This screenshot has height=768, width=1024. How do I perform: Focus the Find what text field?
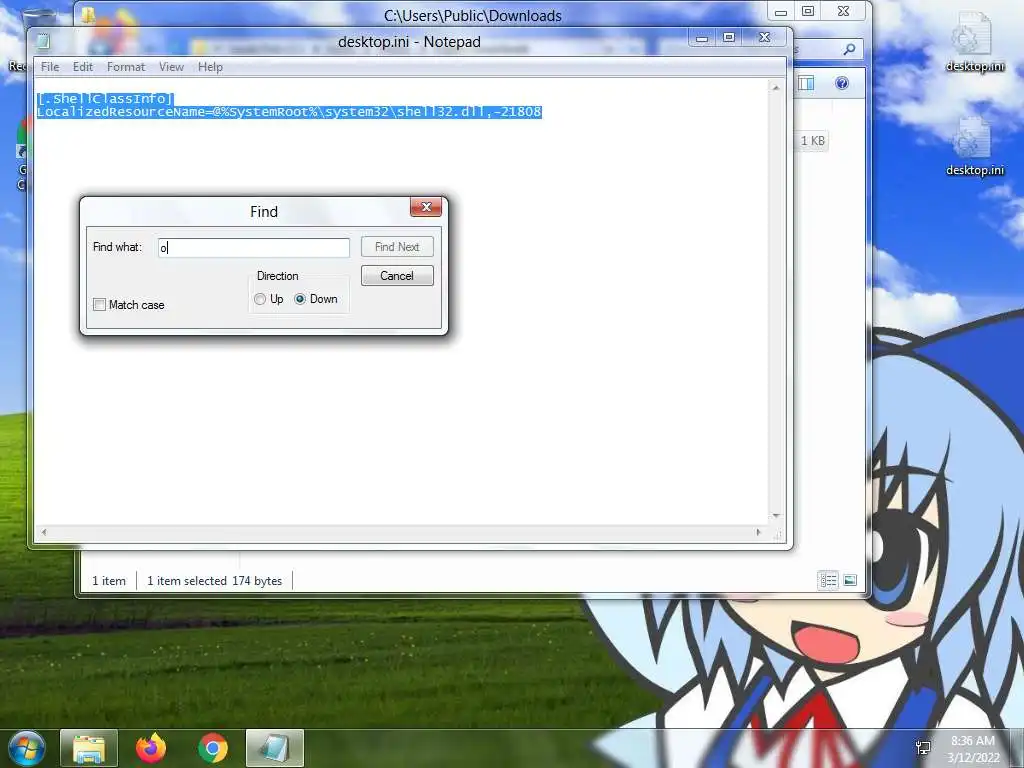(254, 248)
